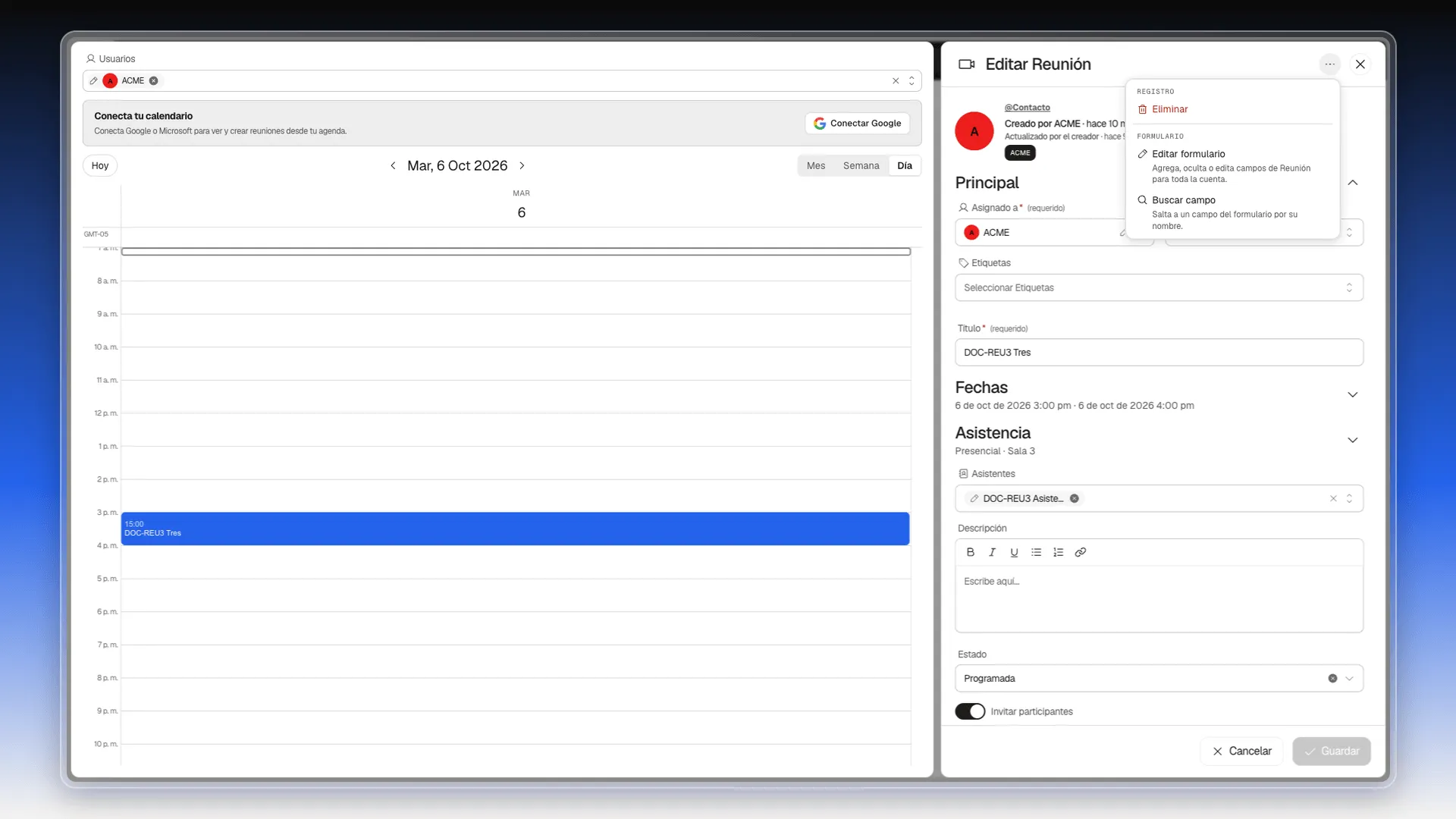Insert a numbered list in Descripción

pyautogui.click(x=1058, y=552)
